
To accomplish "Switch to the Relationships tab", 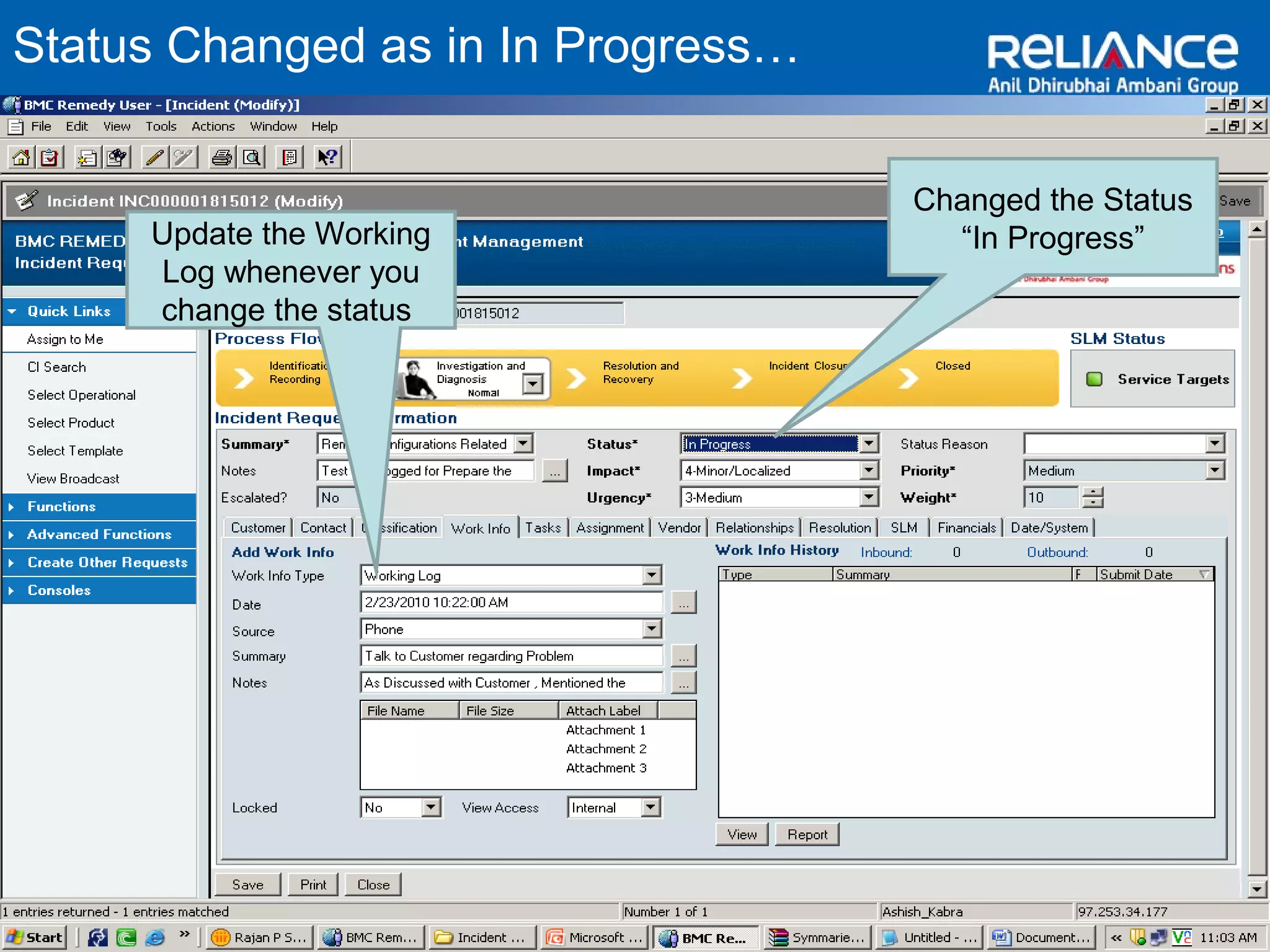I will pyautogui.click(x=755, y=527).
